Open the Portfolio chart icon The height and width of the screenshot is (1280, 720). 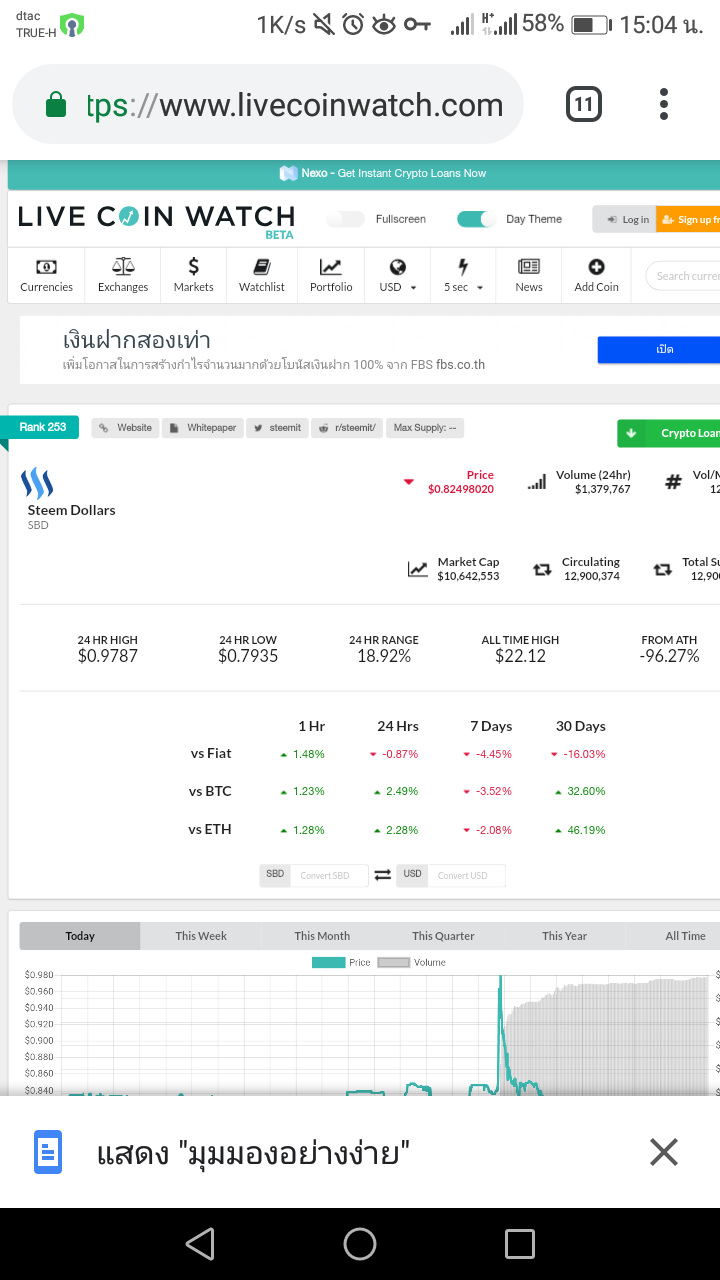(331, 267)
